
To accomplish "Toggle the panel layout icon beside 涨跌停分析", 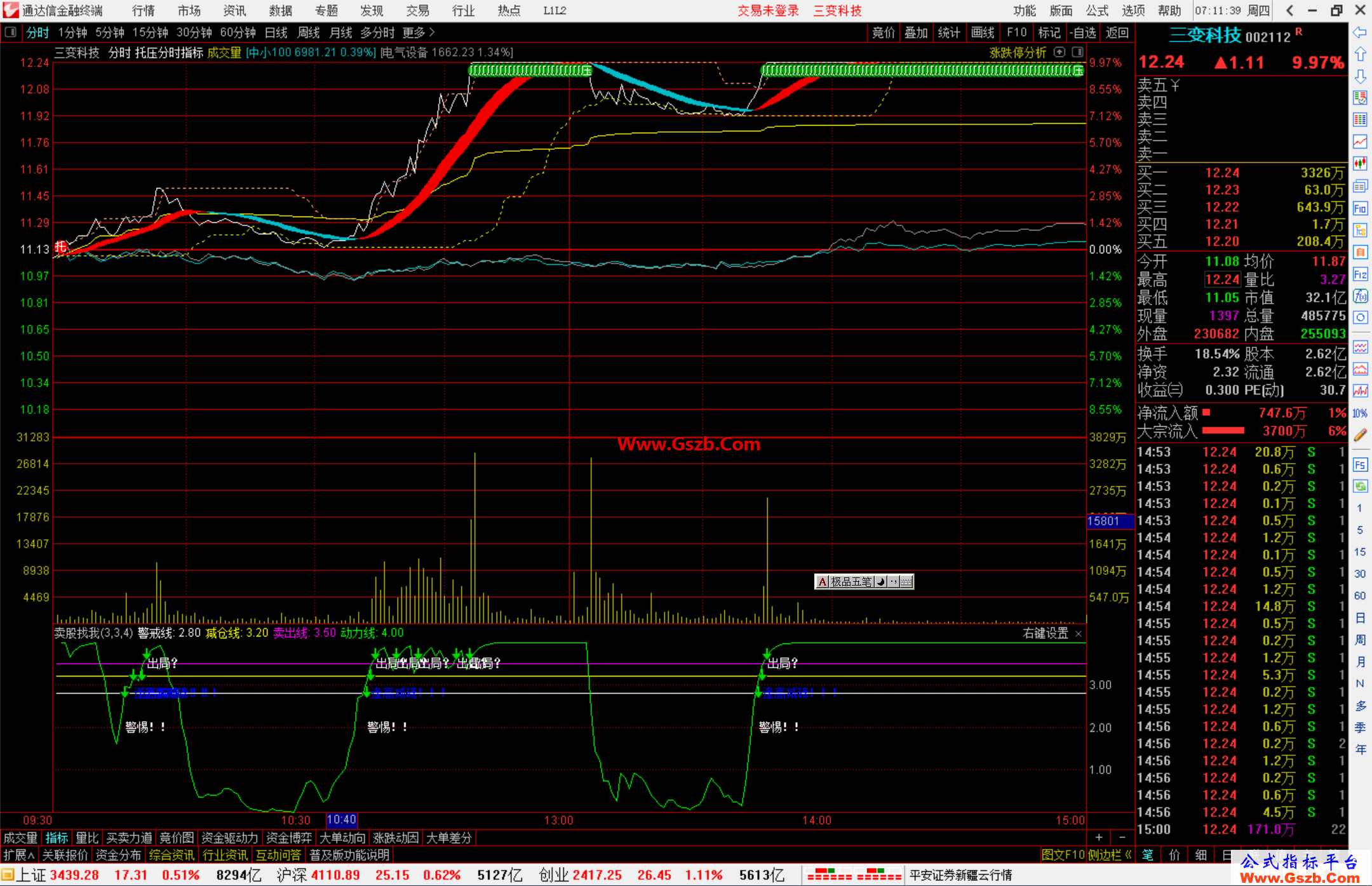I will point(1077,52).
